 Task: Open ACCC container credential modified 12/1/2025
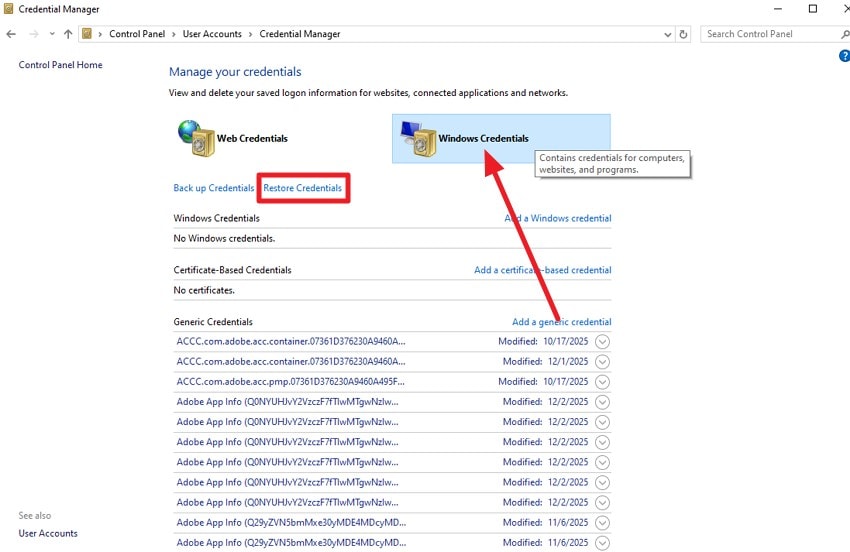coord(291,361)
